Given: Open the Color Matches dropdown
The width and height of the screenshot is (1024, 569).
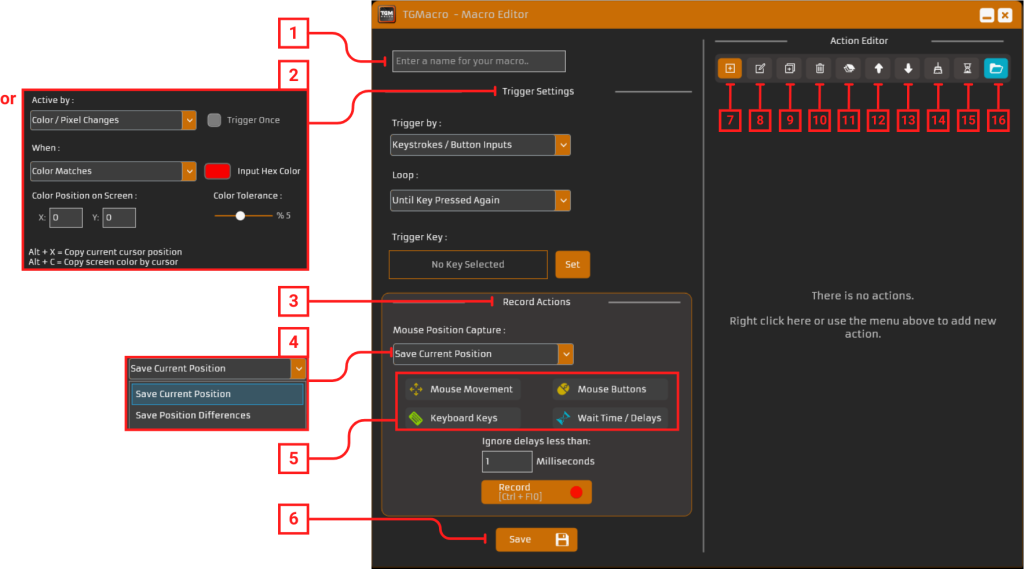Looking at the screenshot, I should click(113, 171).
